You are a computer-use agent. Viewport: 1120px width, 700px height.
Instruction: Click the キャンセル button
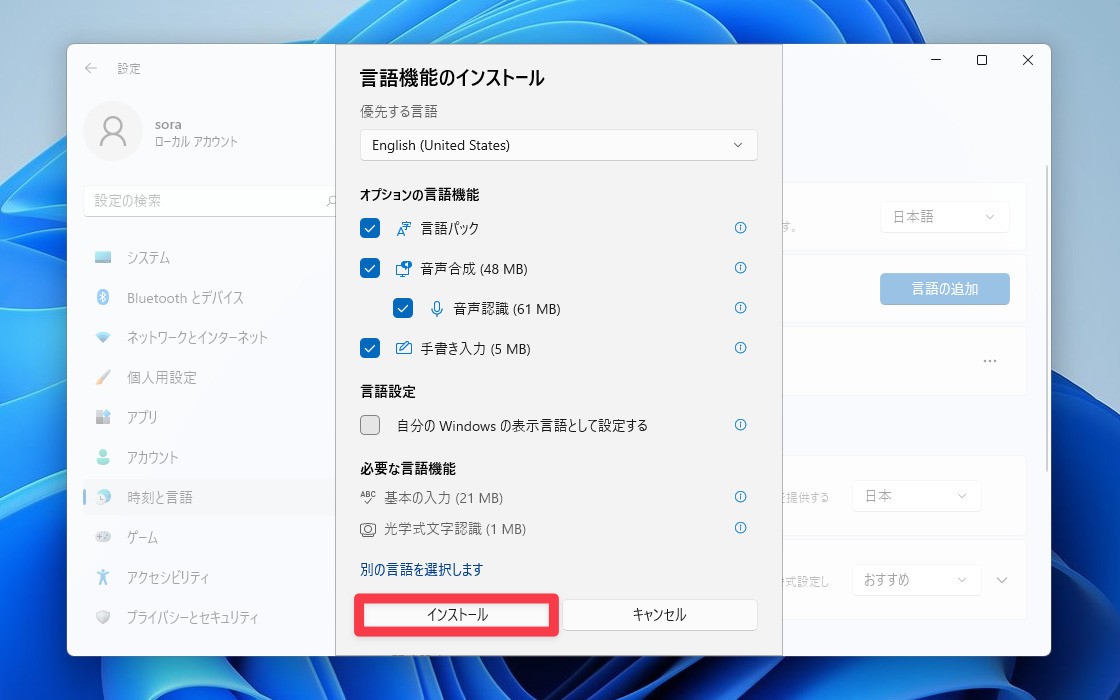point(659,615)
